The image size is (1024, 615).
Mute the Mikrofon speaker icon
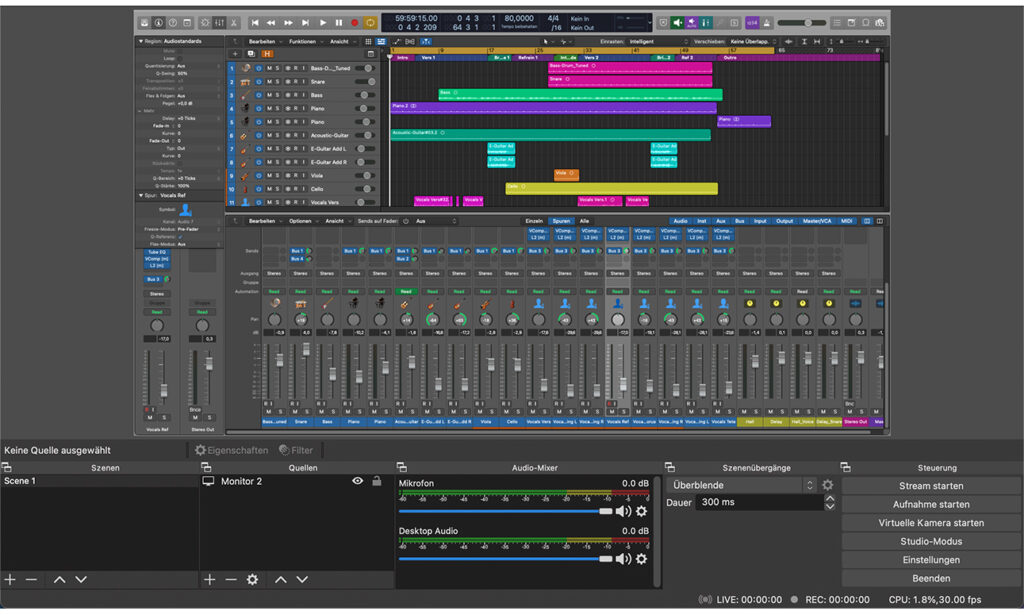coord(623,511)
